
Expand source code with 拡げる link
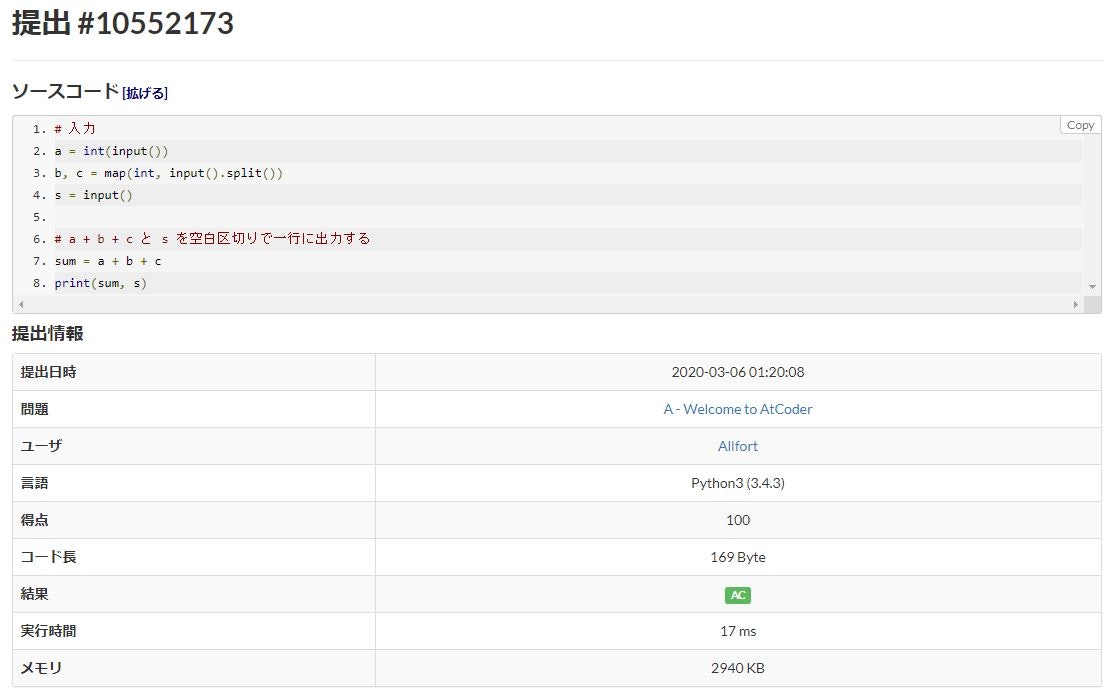click(x=144, y=93)
